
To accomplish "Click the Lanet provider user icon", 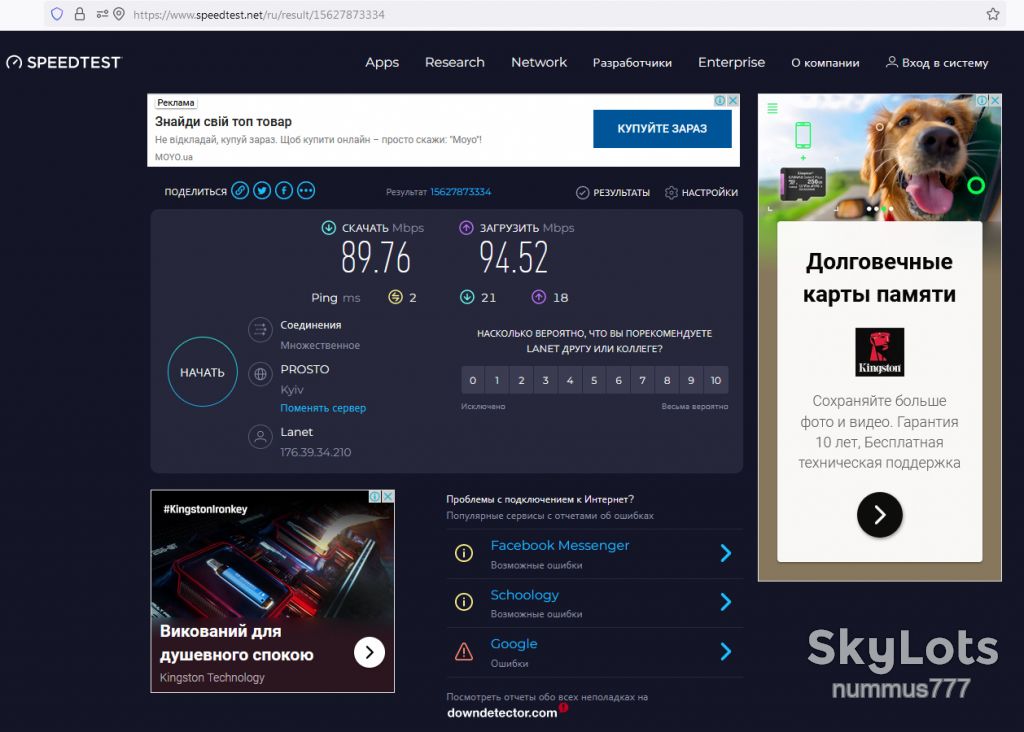I will click(260, 437).
